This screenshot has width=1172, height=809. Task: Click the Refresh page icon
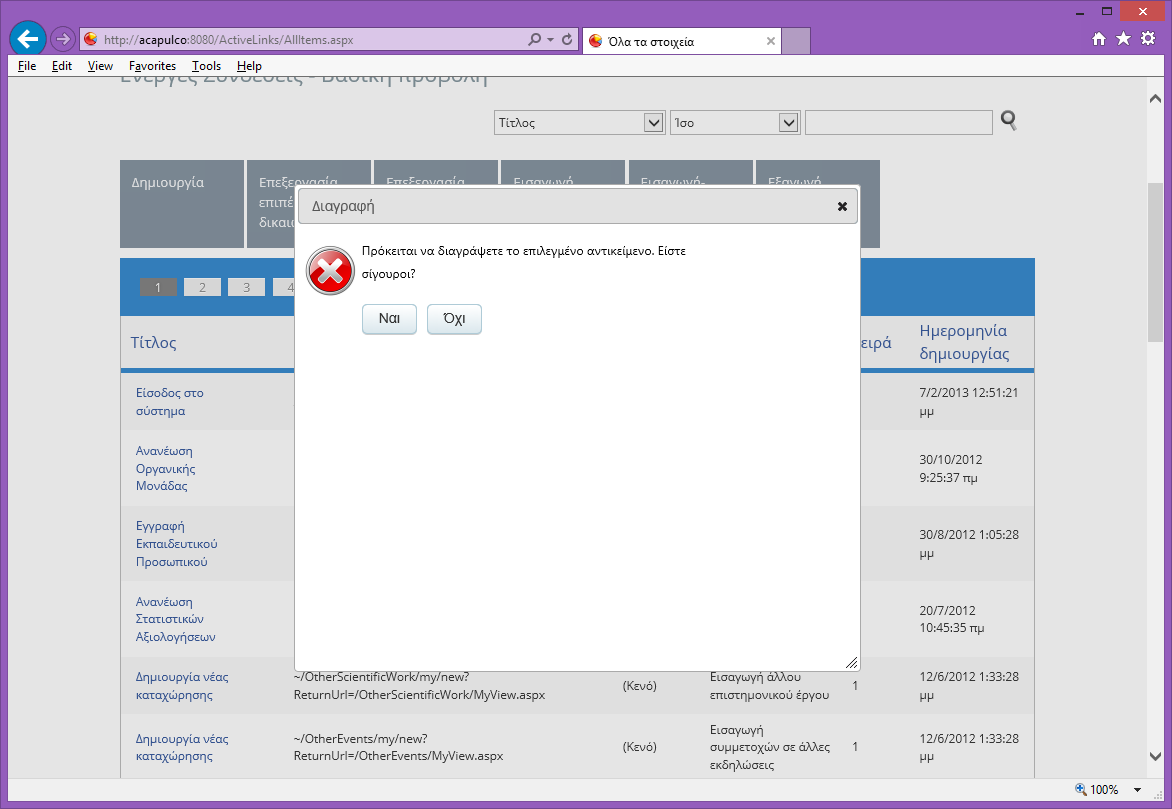click(567, 39)
